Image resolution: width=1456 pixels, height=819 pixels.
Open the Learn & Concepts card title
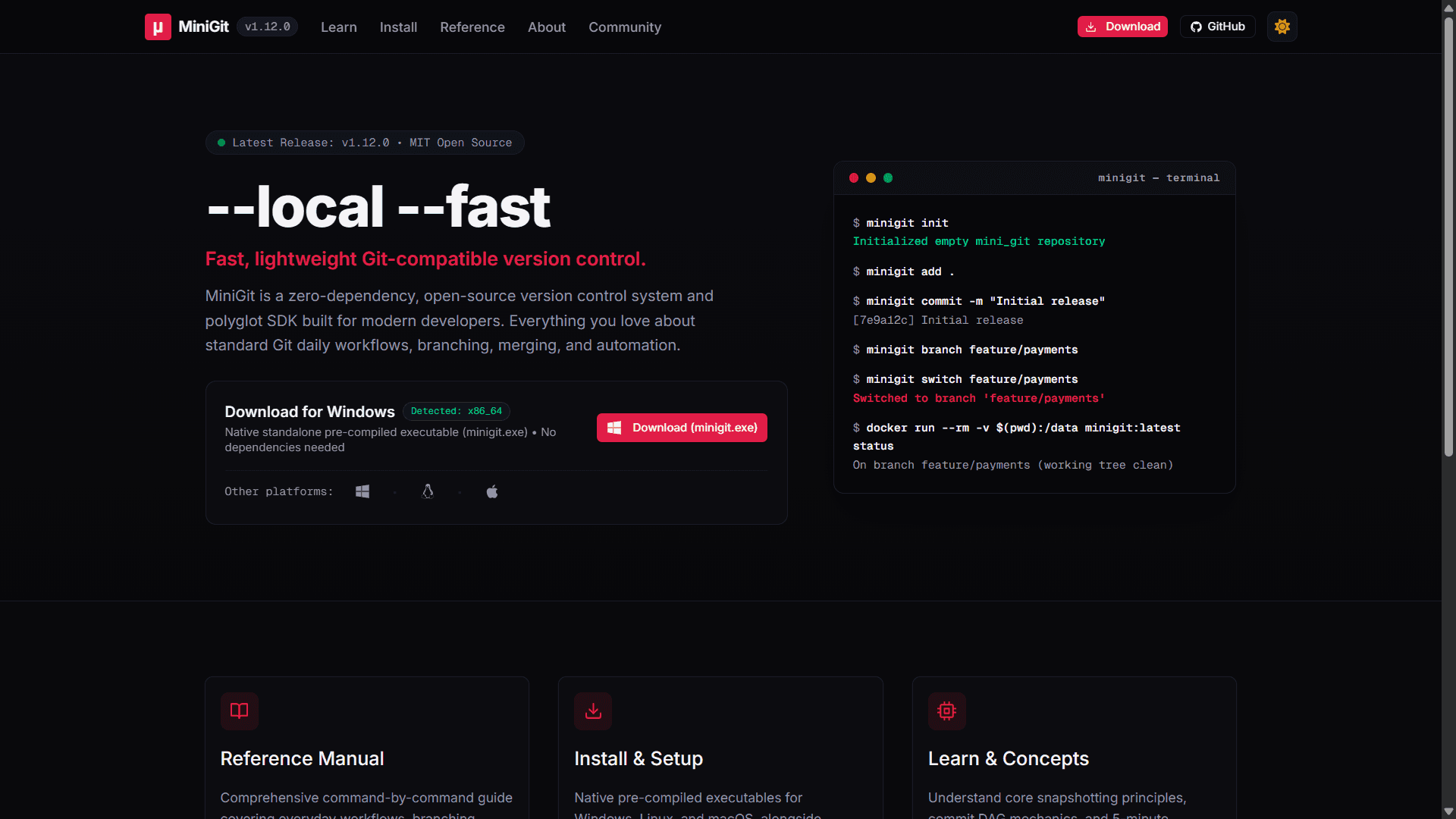(x=1009, y=758)
